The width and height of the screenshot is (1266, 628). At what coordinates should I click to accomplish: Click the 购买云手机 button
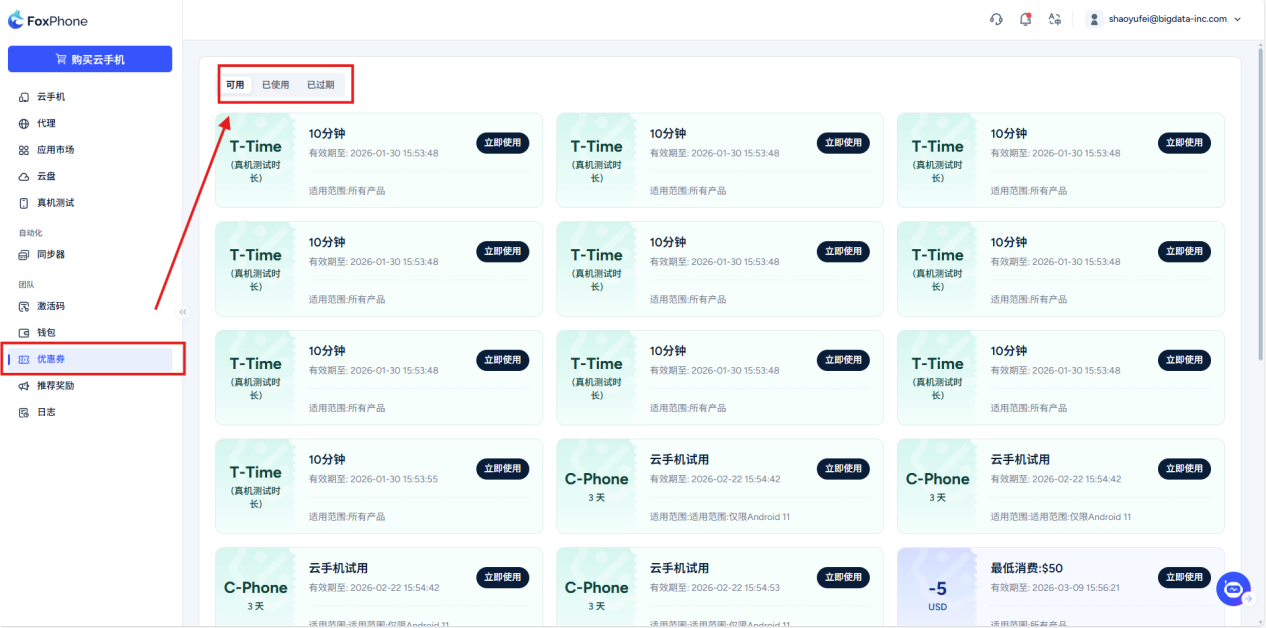pyautogui.click(x=90, y=59)
